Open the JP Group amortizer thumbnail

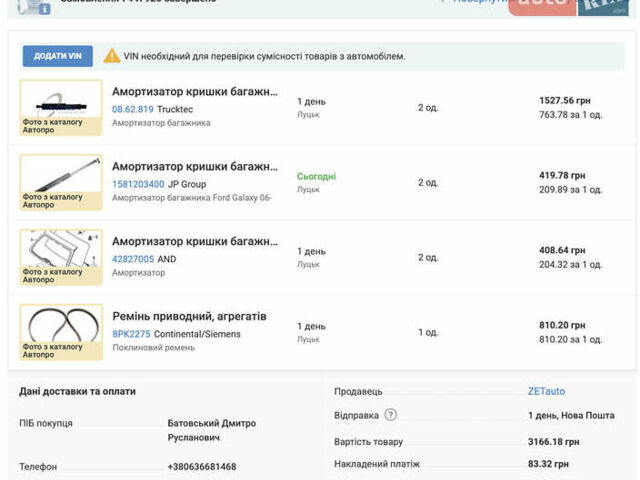[x=61, y=182]
